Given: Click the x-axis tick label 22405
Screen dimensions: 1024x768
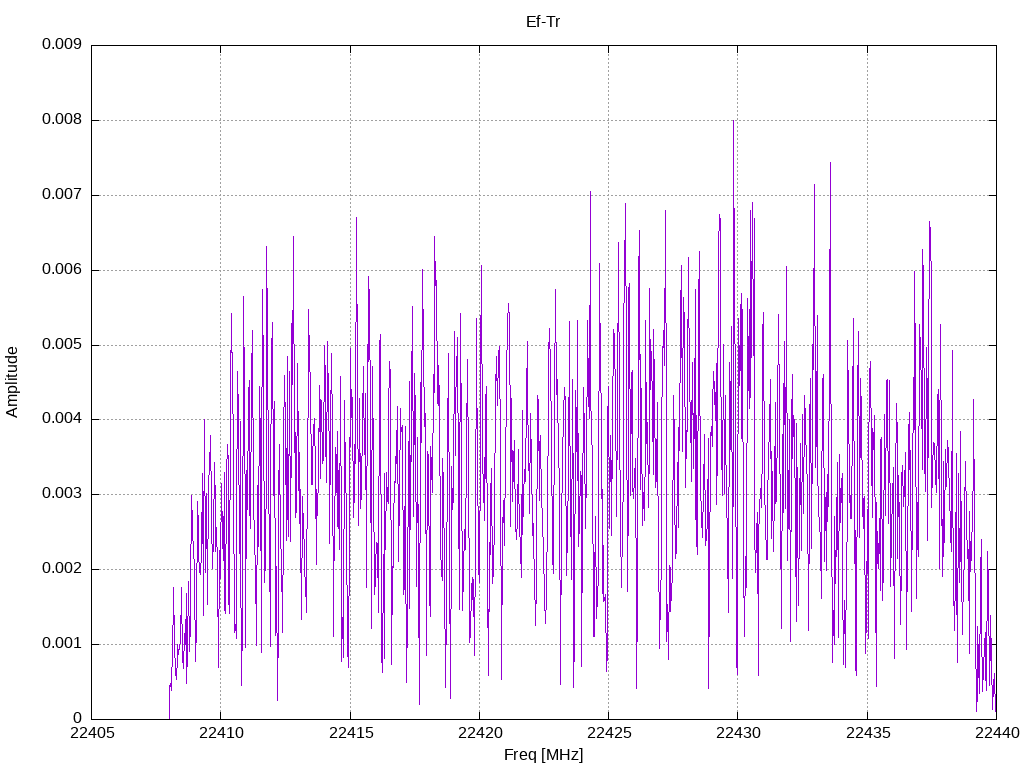Looking at the screenshot, I should 92,733.
